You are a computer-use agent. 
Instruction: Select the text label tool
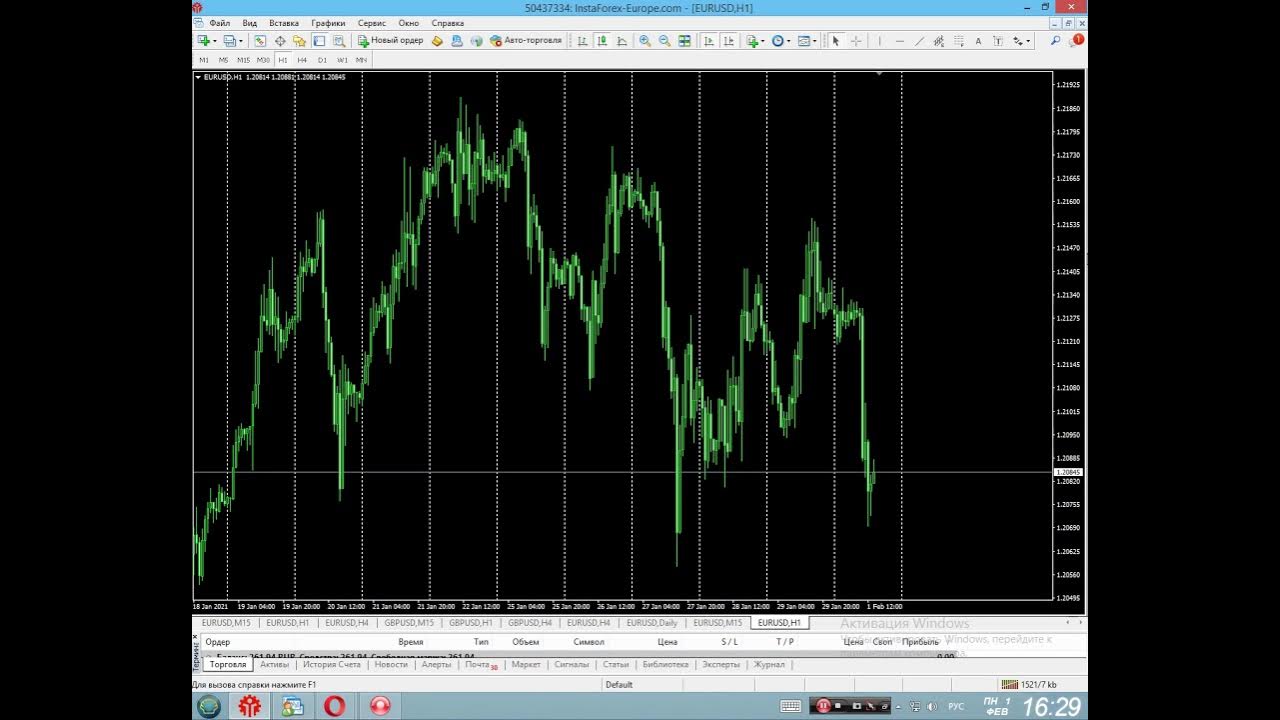pyautogui.click(x=998, y=41)
